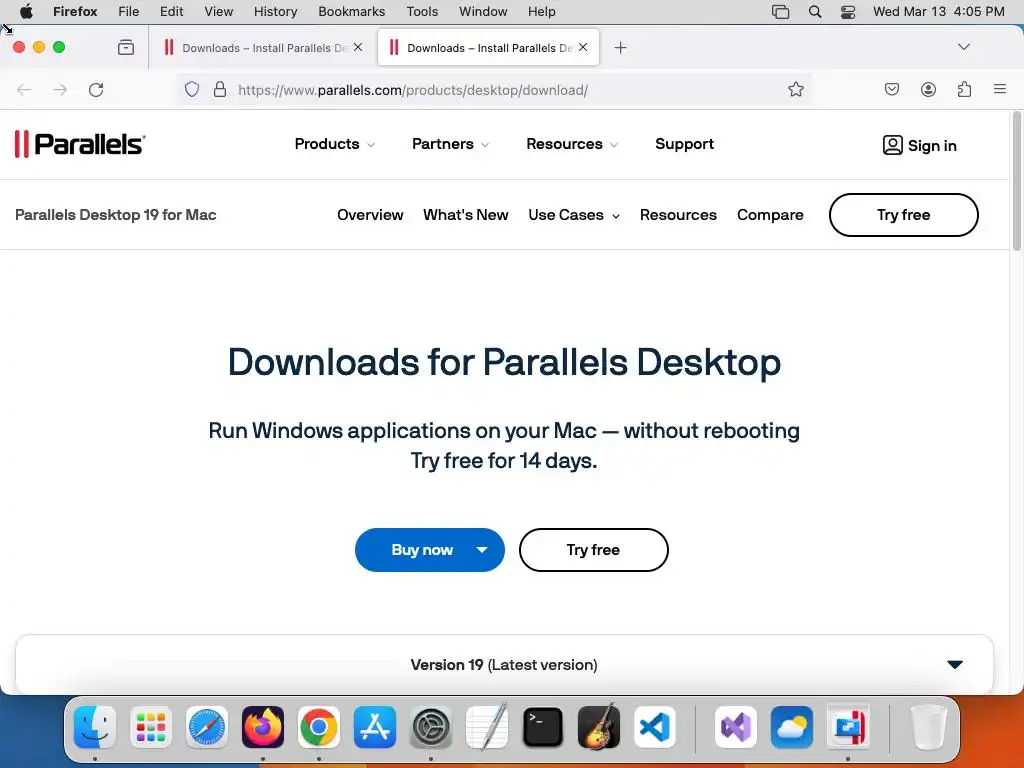Open the History menu
This screenshot has width=1024, height=768.
click(x=275, y=12)
